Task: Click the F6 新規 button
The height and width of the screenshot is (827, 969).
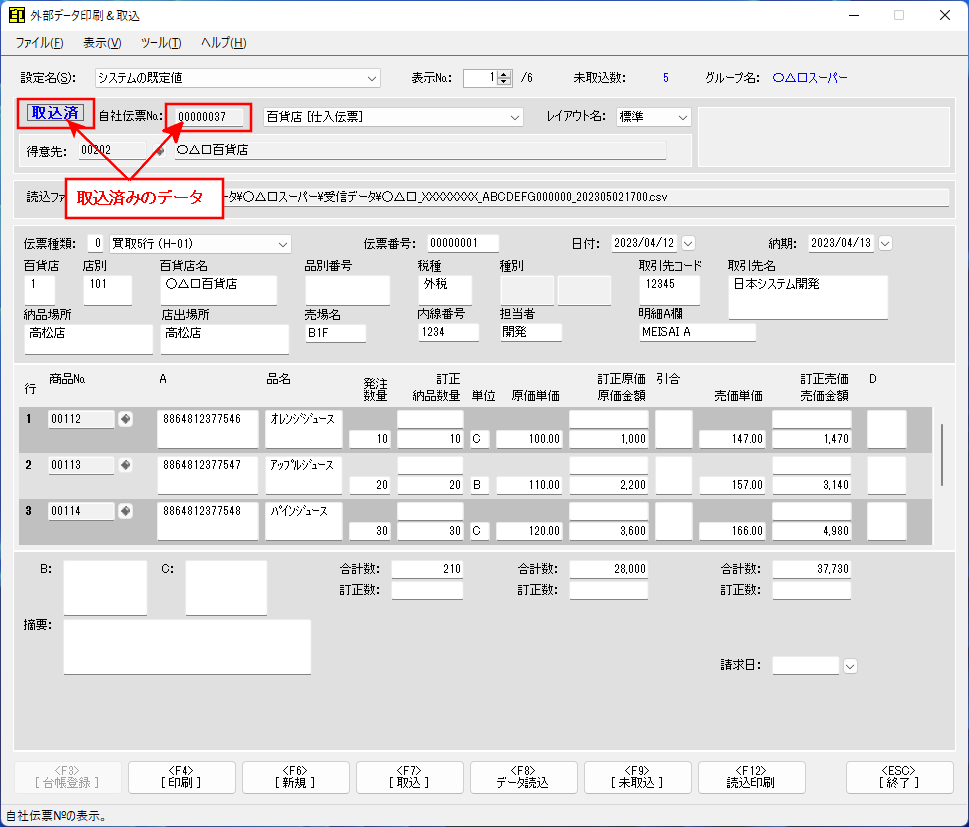Action: [295, 777]
